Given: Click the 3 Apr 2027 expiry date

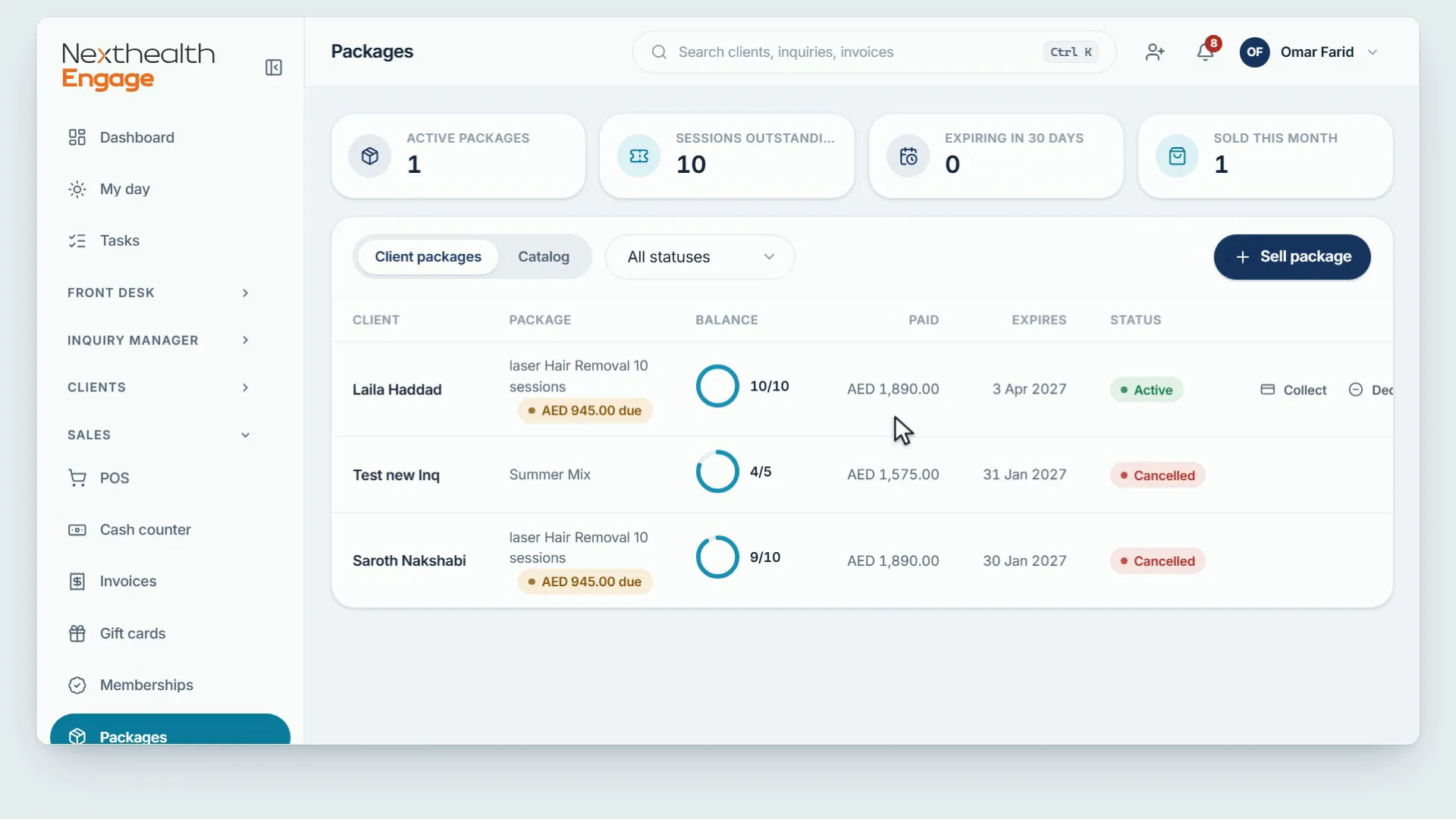Looking at the screenshot, I should coord(1029,389).
